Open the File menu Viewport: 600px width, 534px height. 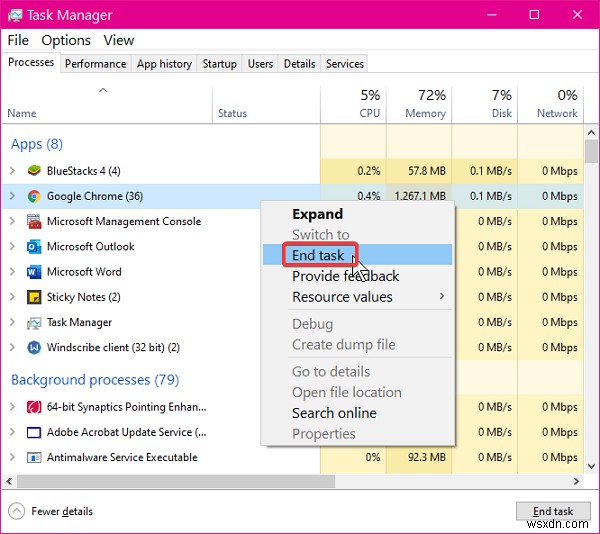(x=18, y=40)
